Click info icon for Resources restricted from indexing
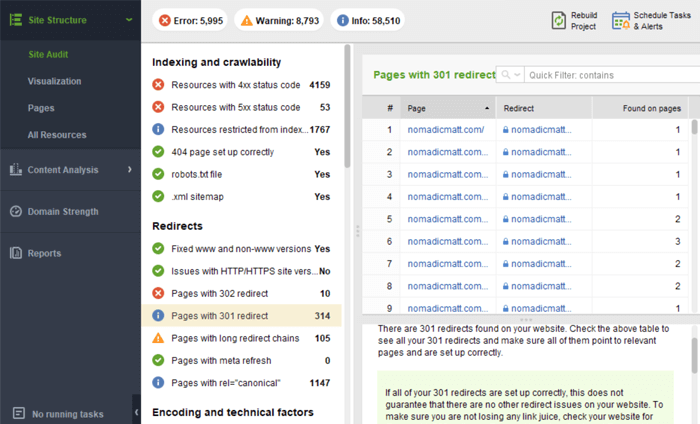Image resolution: width=700 pixels, height=424 pixels. (158, 129)
